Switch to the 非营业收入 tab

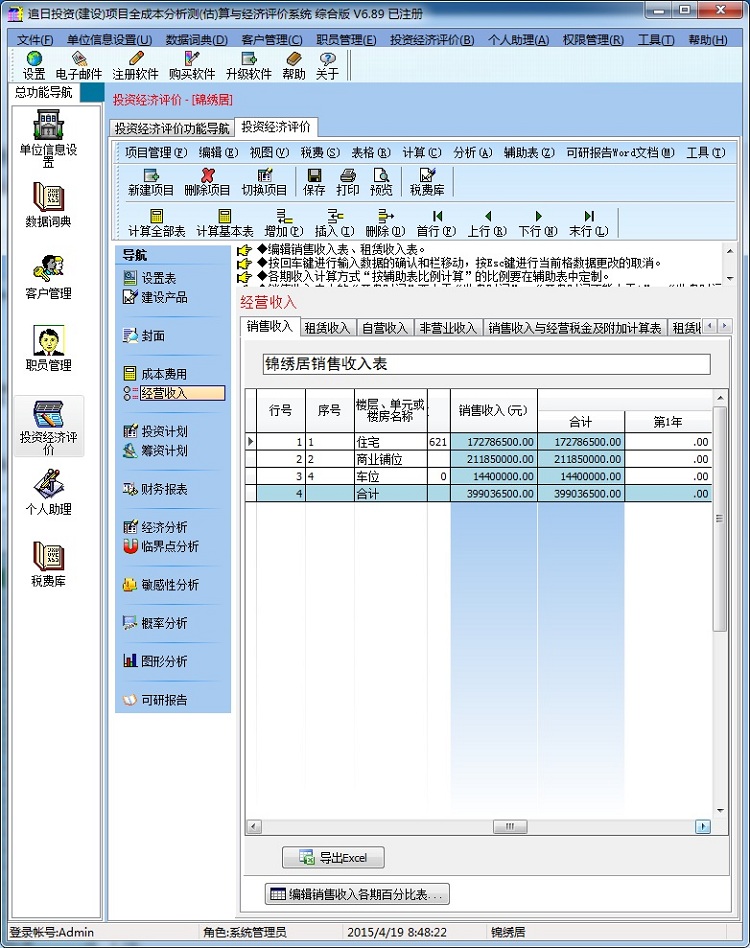point(448,328)
